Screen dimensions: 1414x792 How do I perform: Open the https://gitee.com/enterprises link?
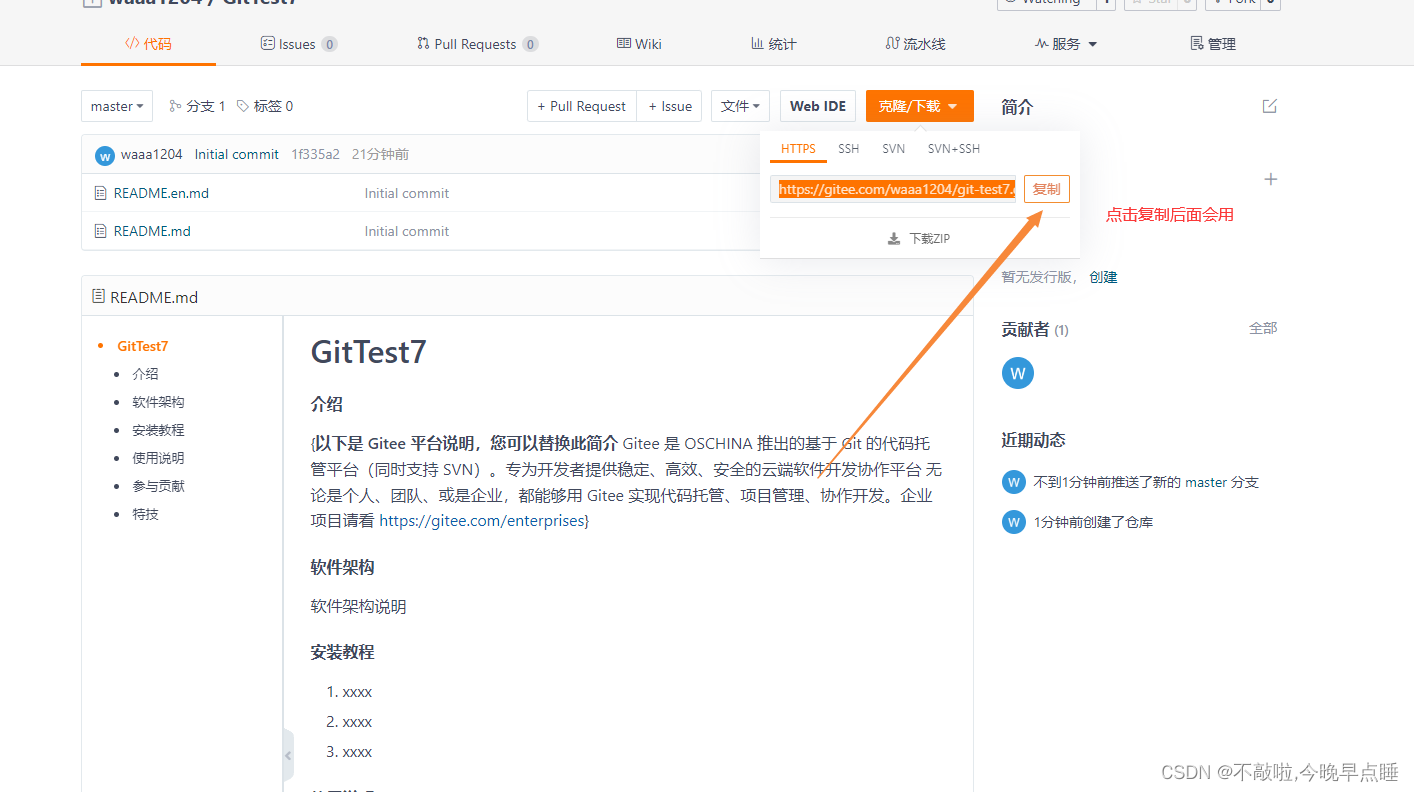pyautogui.click(x=482, y=521)
